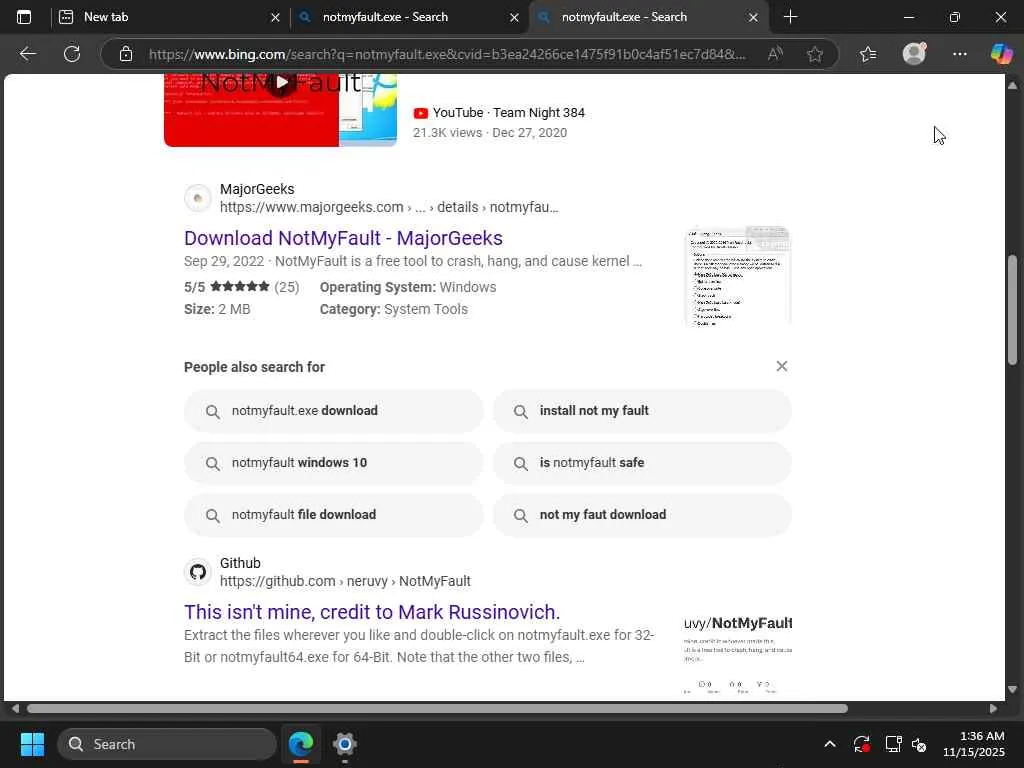Open Settings and more ellipsis menu
1024x768 pixels.
point(959,54)
